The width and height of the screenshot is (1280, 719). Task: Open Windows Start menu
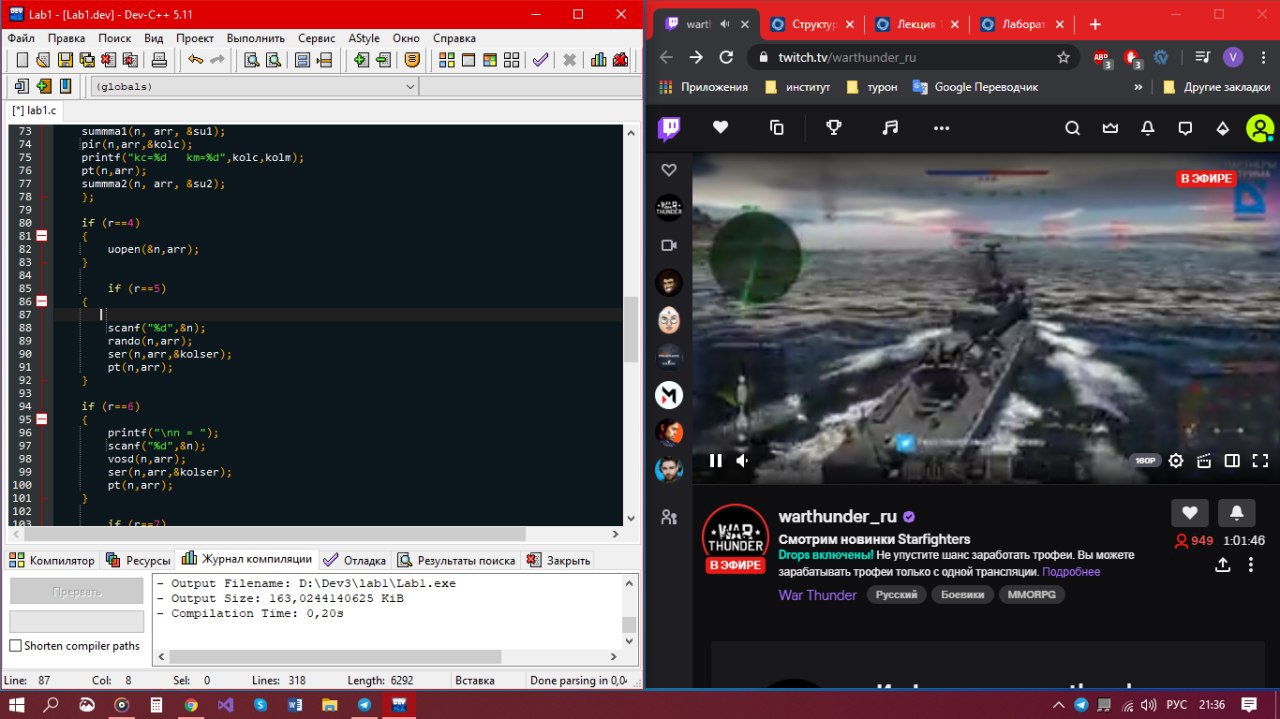tap(17, 704)
